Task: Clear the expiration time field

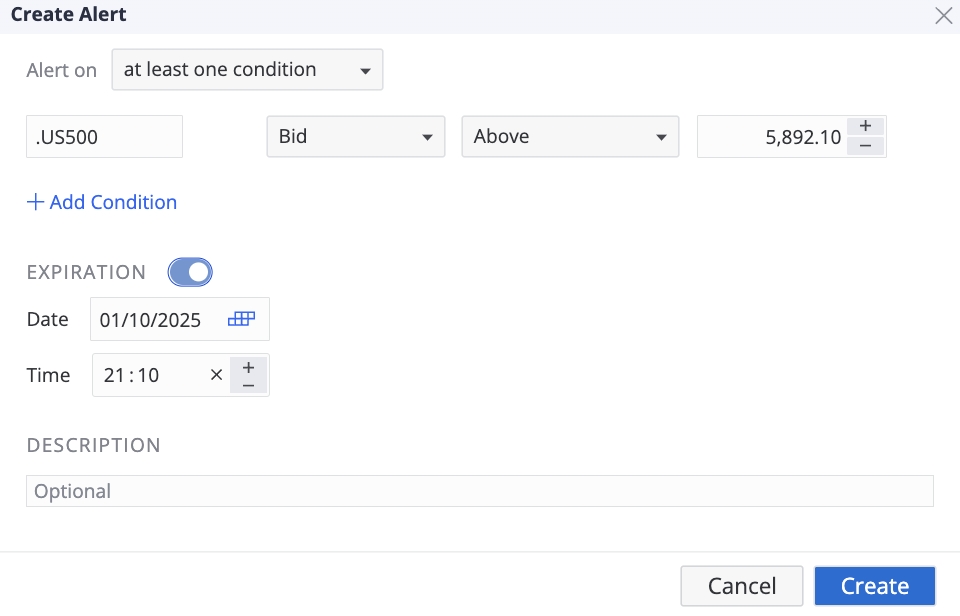Action: pos(216,375)
